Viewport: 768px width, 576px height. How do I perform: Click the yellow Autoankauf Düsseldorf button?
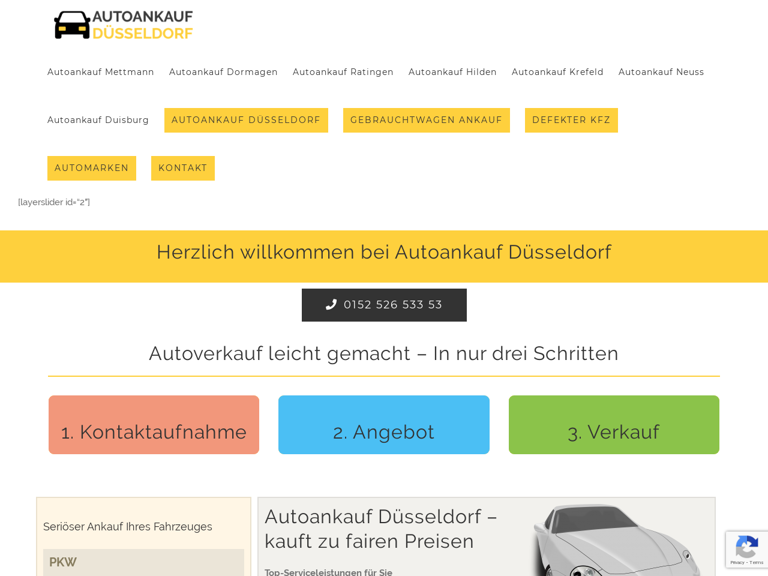[x=246, y=120]
